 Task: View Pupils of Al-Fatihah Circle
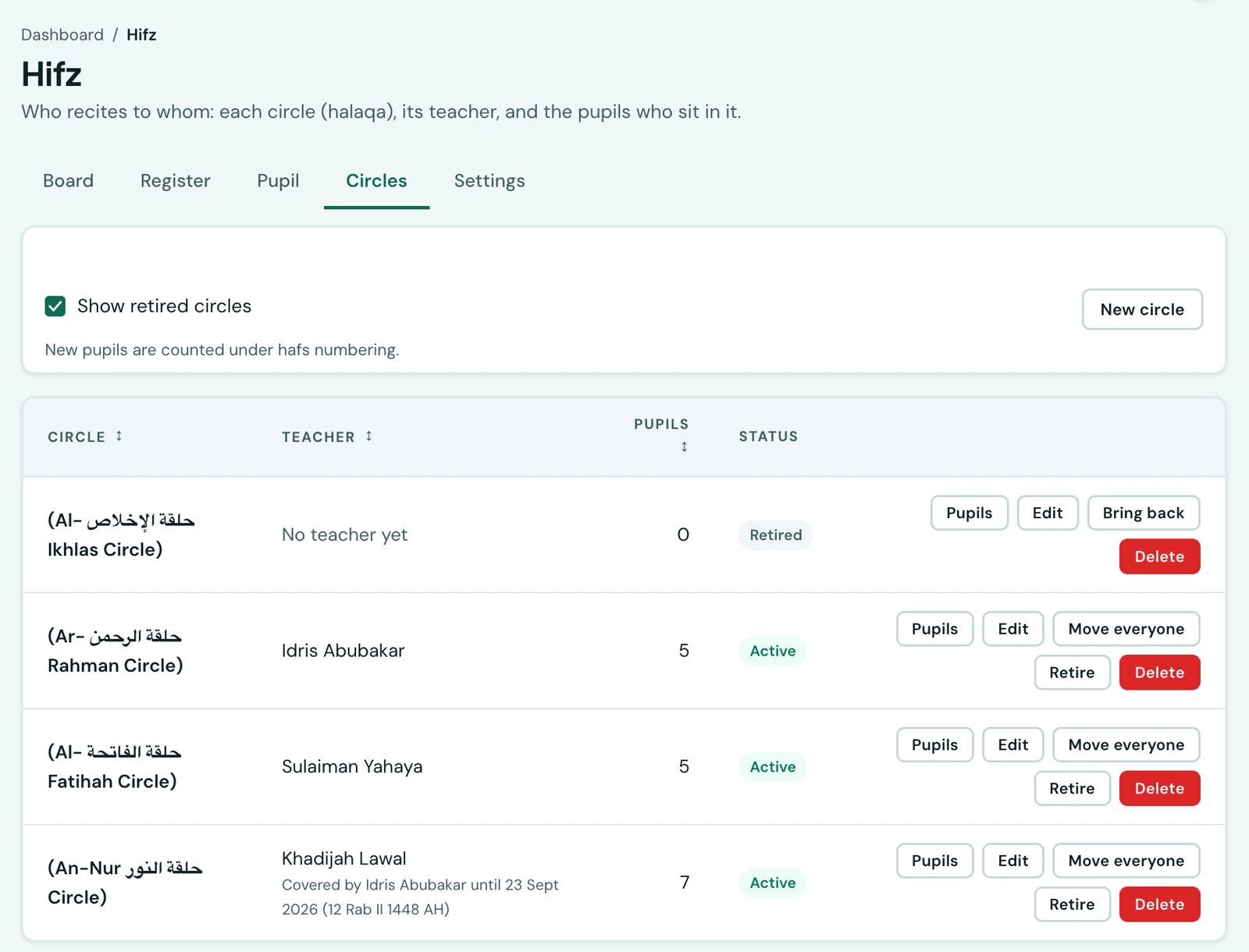[x=934, y=745]
